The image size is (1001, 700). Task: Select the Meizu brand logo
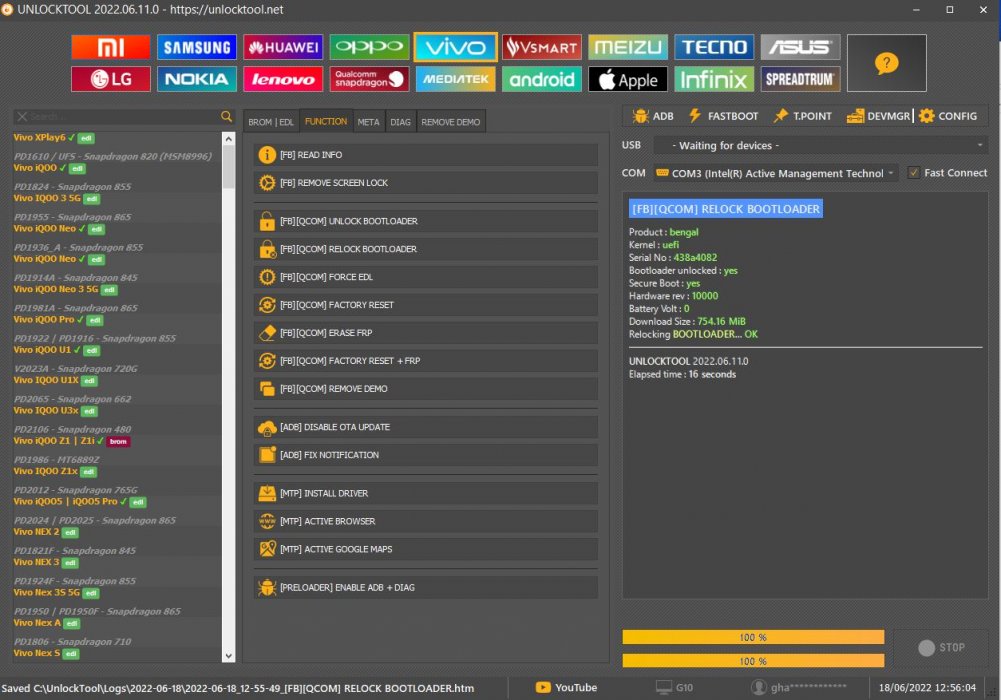click(x=628, y=47)
